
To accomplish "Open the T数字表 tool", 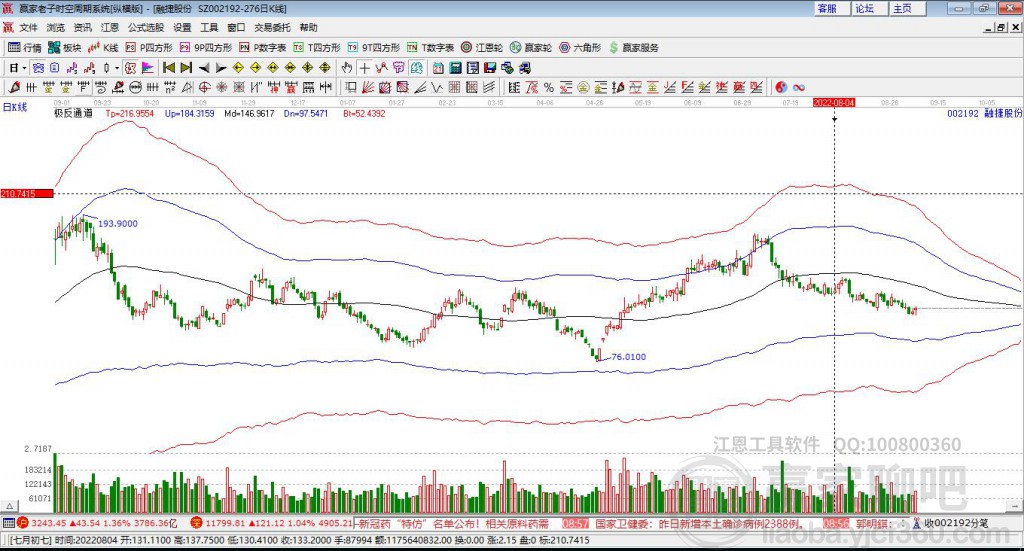I will [430, 48].
